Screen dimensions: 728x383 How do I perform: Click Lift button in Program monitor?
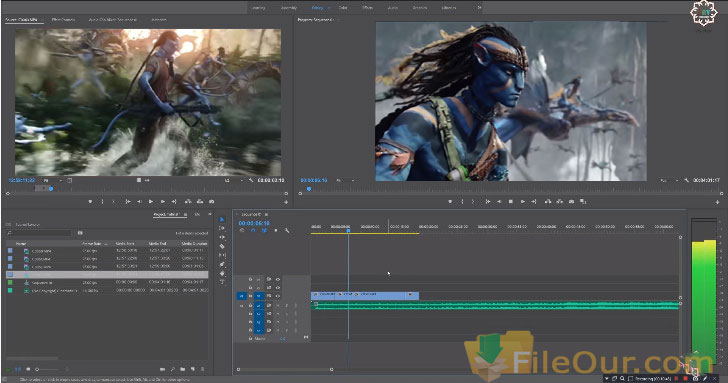point(548,201)
